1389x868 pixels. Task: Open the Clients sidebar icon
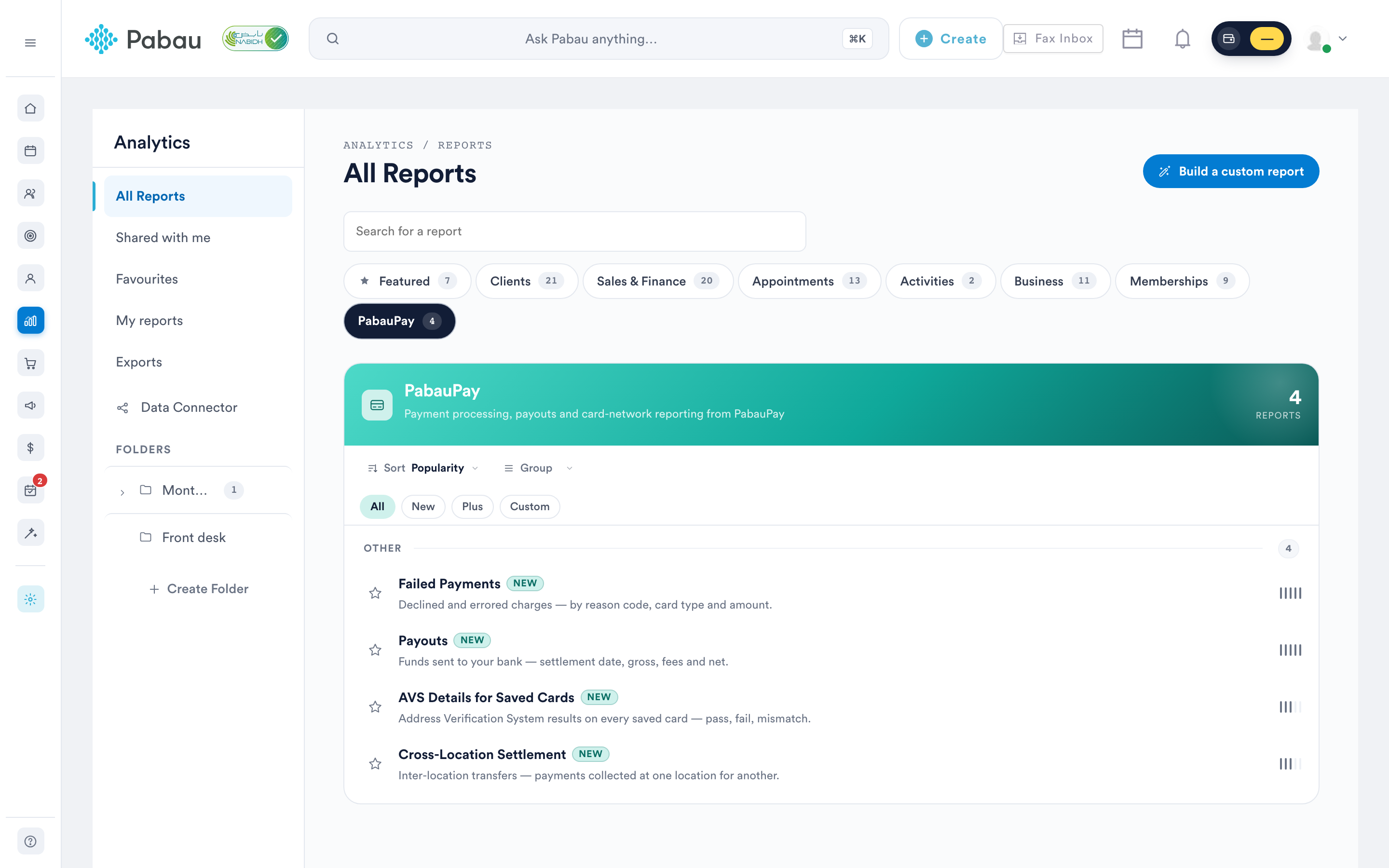point(30,193)
